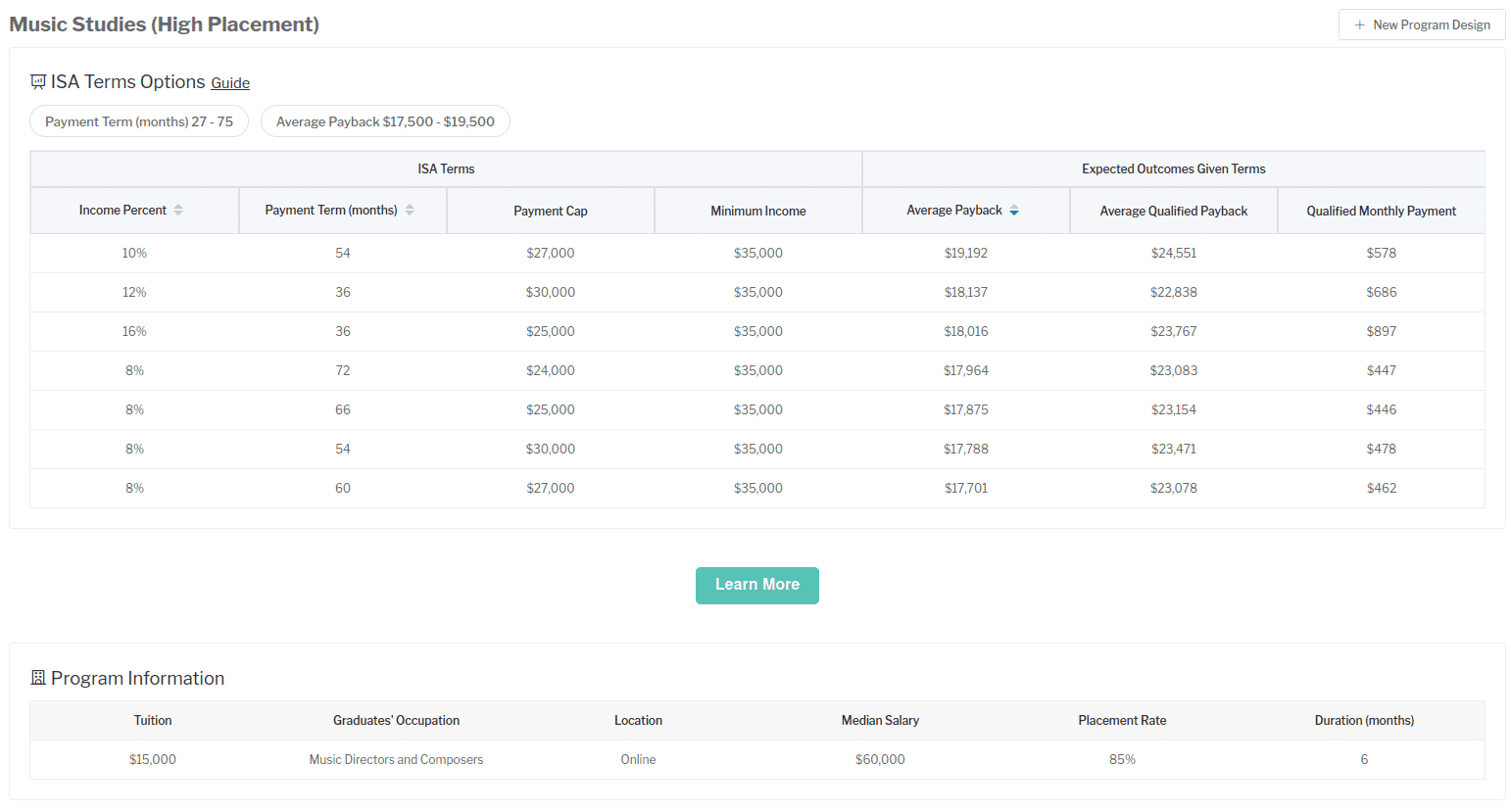Select the 12% income percent cell
Viewport: 1511px width, 812px height.
tap(134, 292)
